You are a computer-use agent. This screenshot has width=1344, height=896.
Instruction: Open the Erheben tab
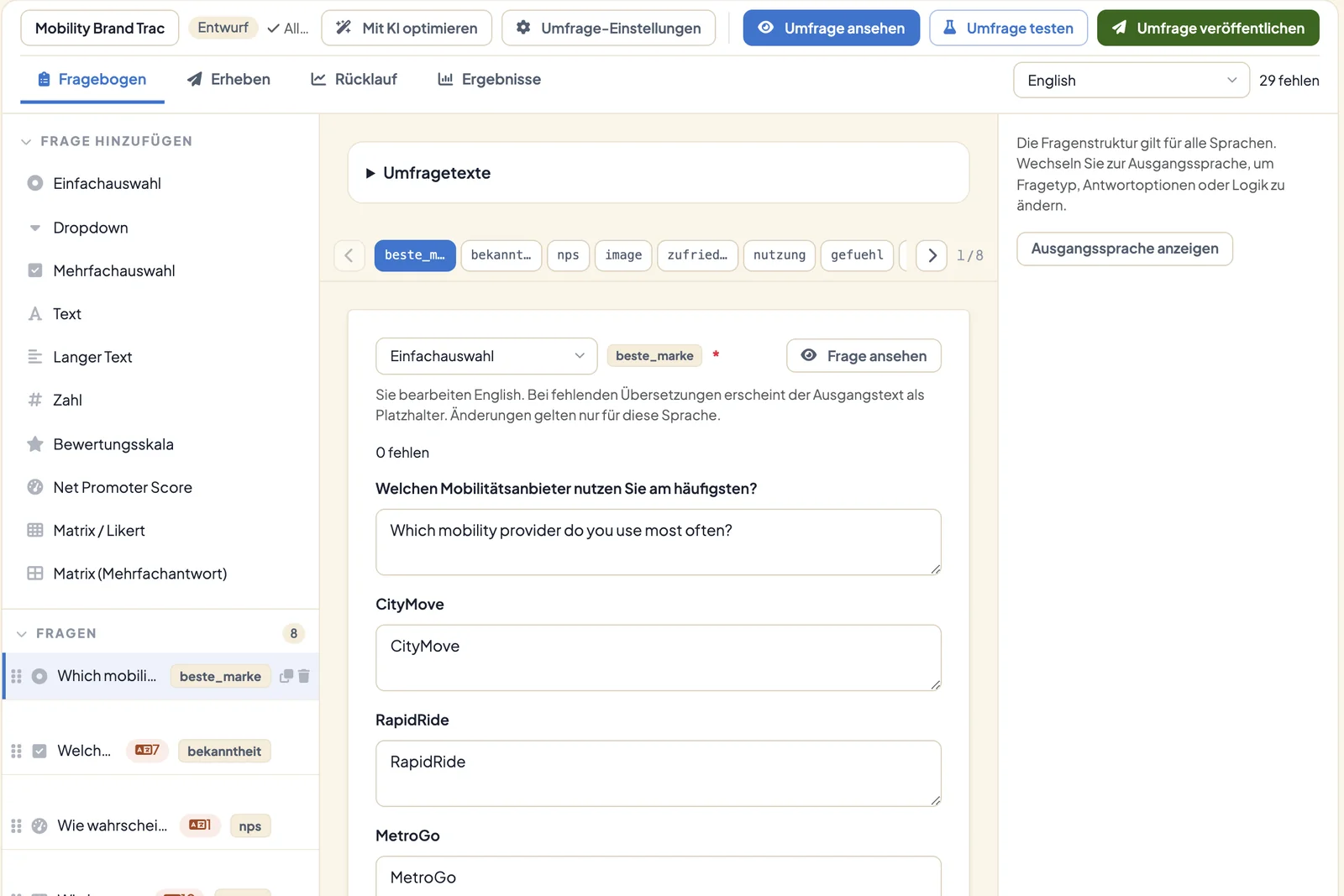(228, 80)
